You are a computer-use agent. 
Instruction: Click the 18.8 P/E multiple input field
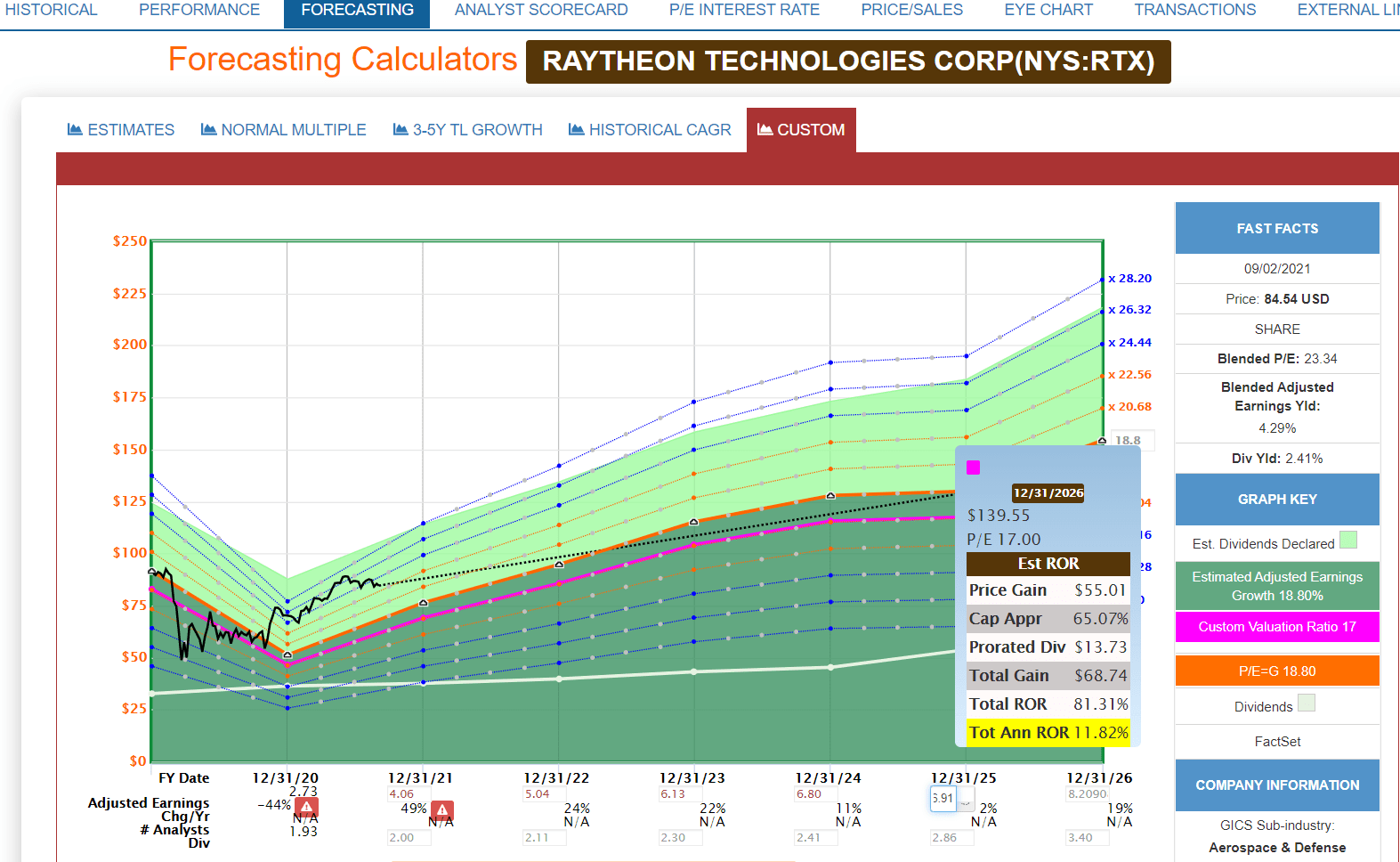(1132, 440)
